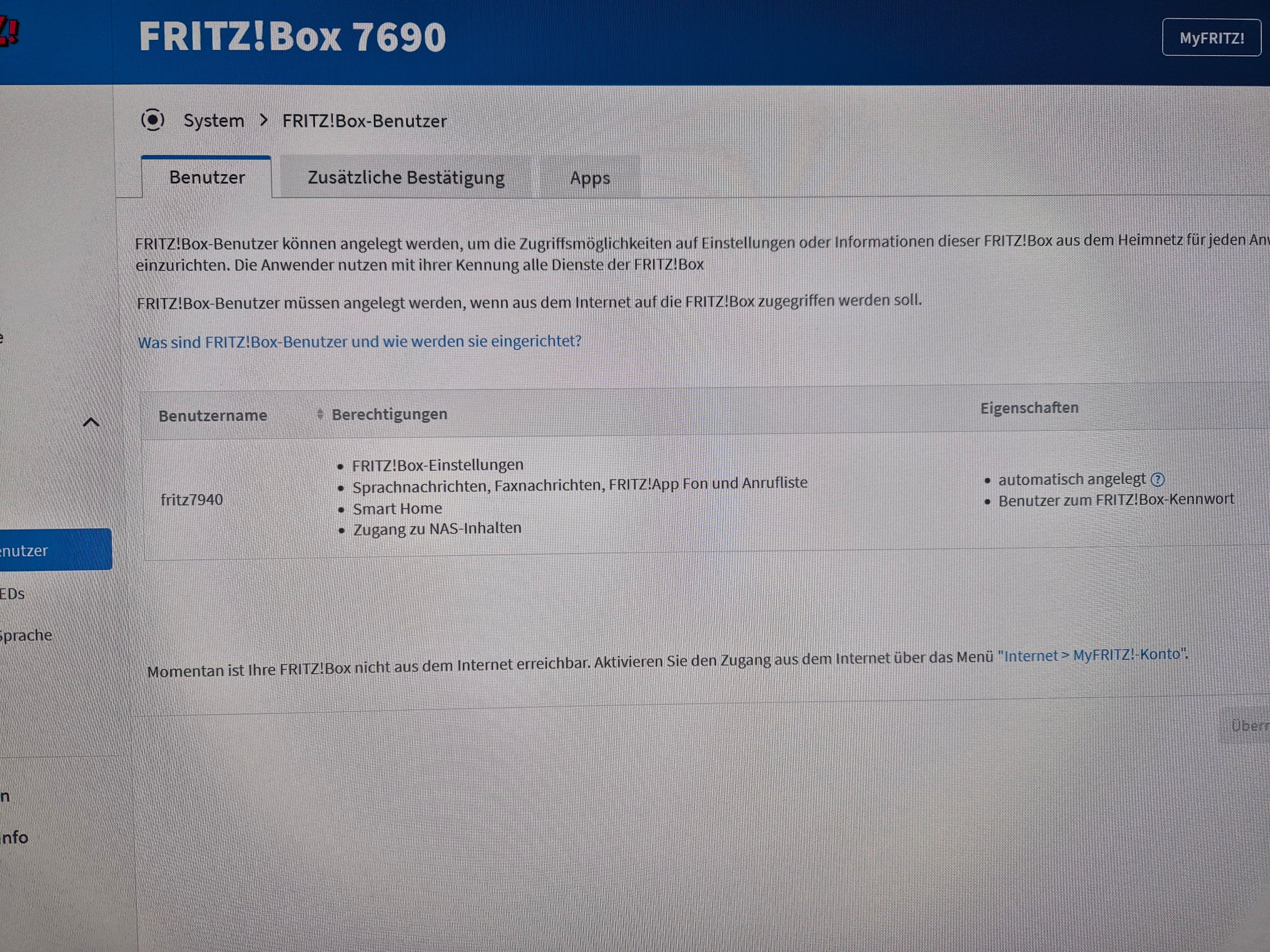Click help icon beside automatisch angelegt

[1158, 479]
